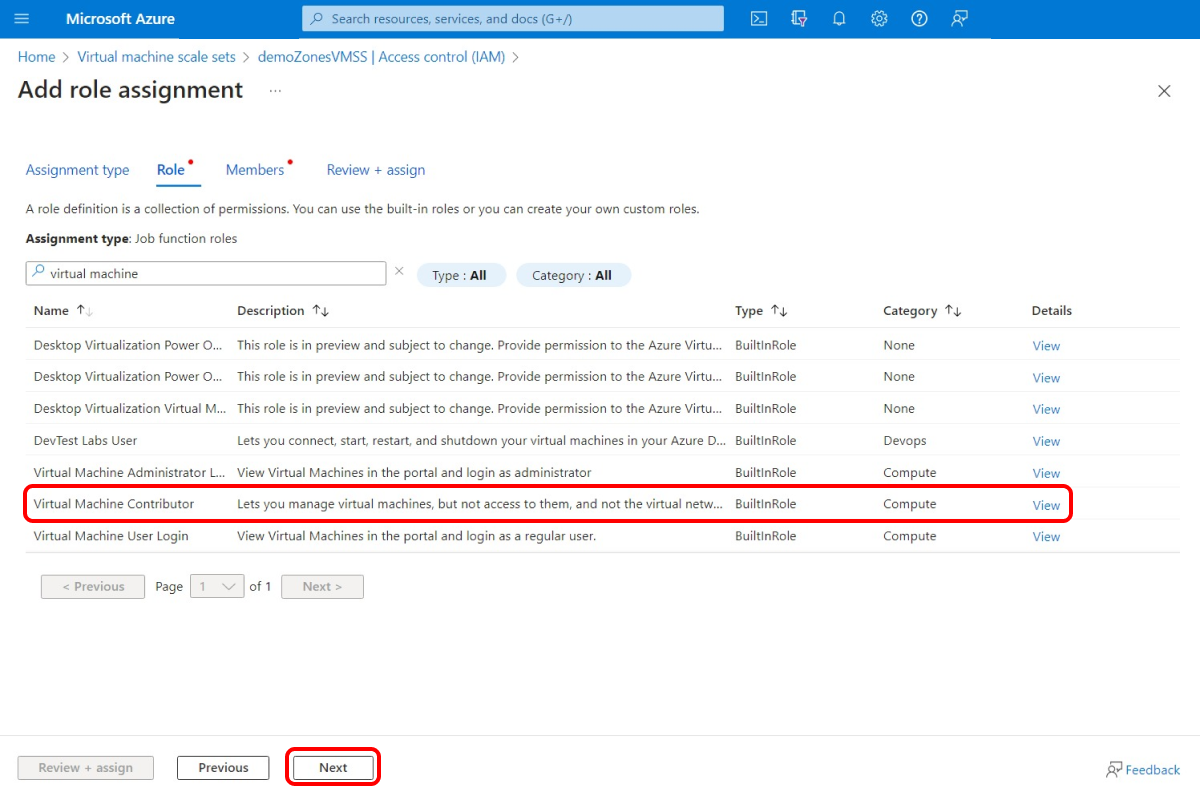Click the Next button
Image resolution: width=1200 pixels, height=800 pixels.
pyautogui.click(x=333, y=767)
